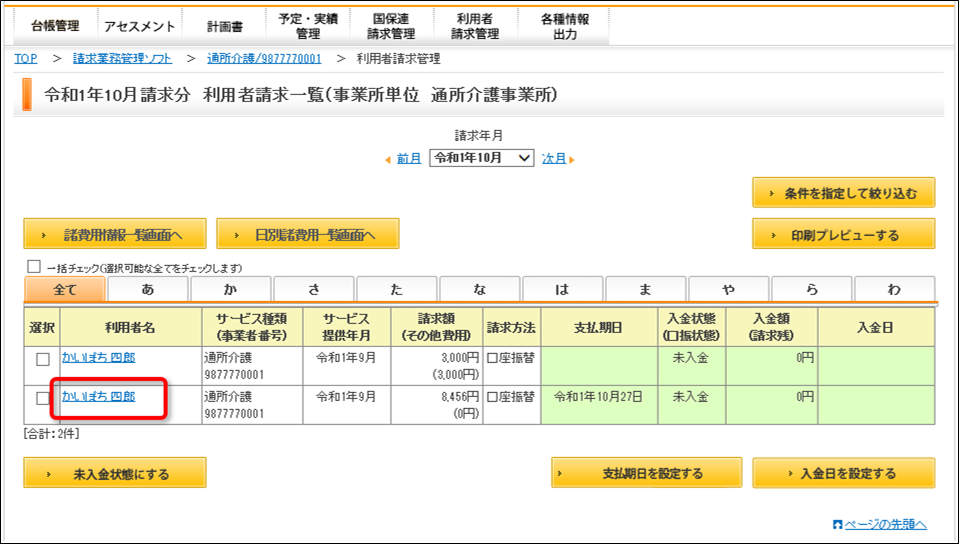Select the ま kana tab
Image resolution: width=959 pixels, height=544 pixels.
pos(646,289)
